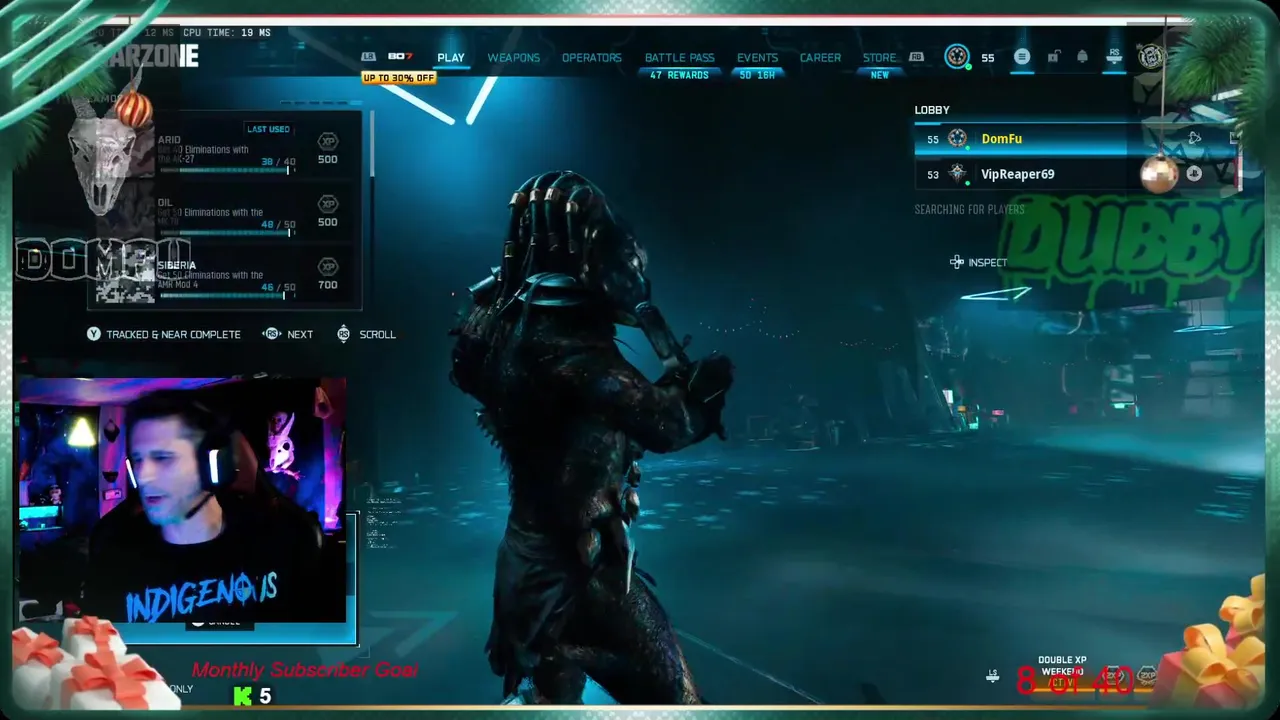Select DomFu in the lobby list
The width and height of the screenshot is (1280, 720).
[x=1076, y=139]
